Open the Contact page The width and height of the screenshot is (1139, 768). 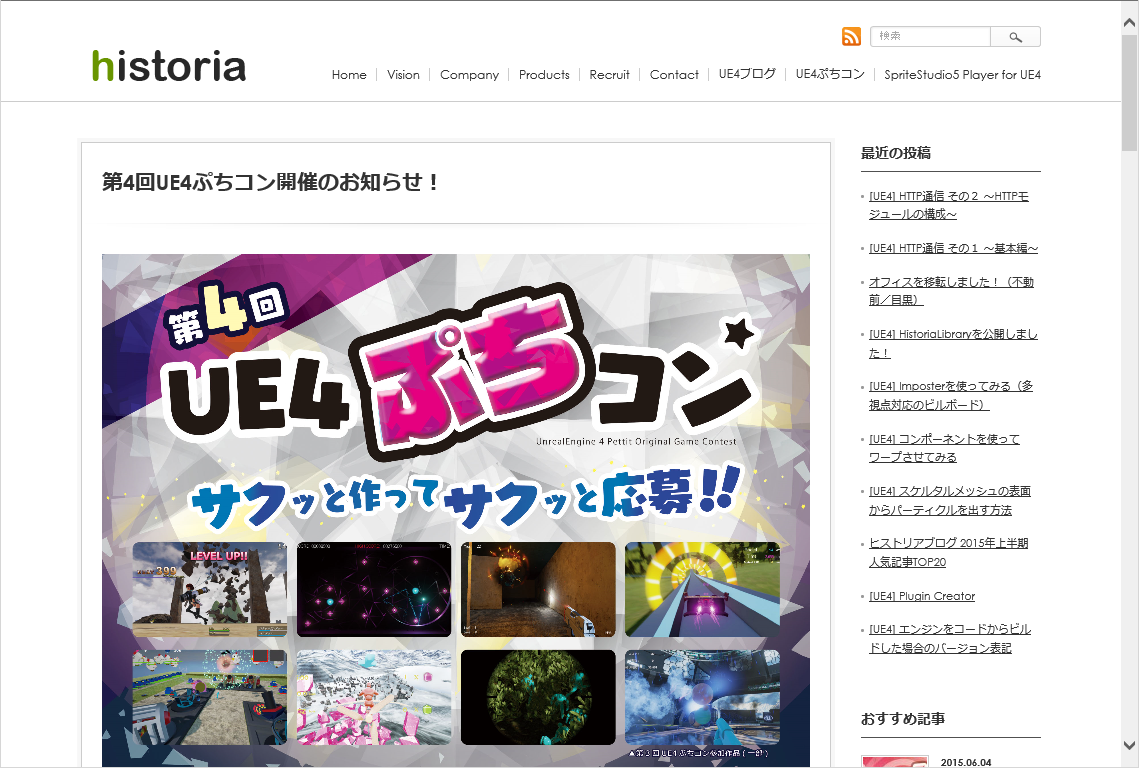coord(674,74)
